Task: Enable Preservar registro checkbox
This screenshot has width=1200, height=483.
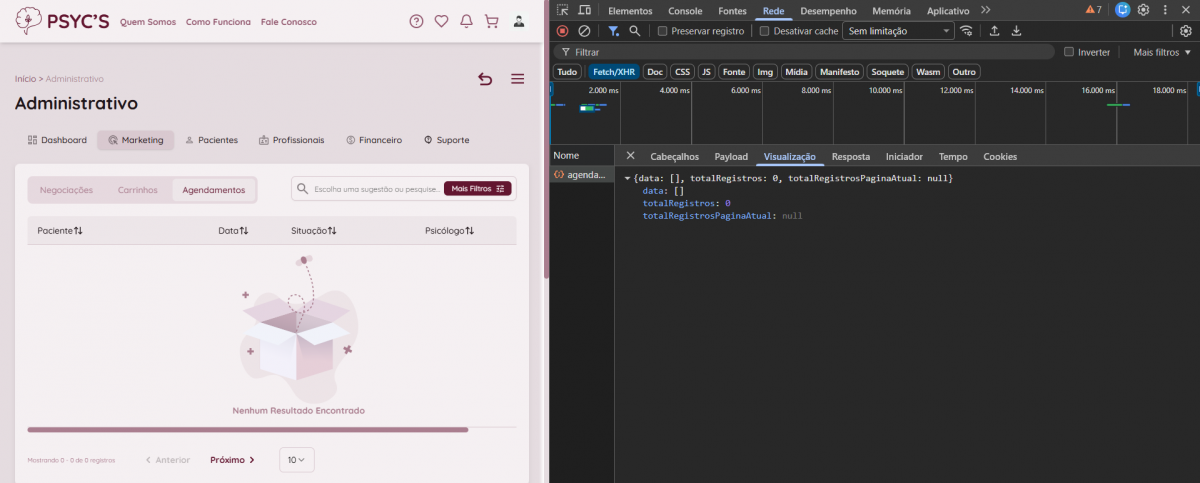Action: 662,31
